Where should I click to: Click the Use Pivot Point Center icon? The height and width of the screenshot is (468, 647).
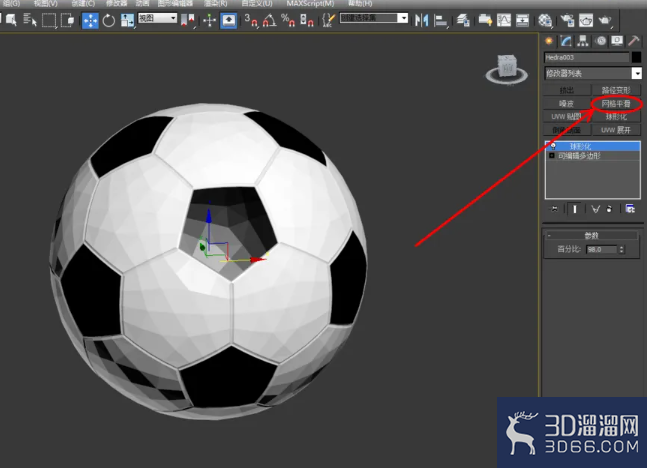coord(188,20)
